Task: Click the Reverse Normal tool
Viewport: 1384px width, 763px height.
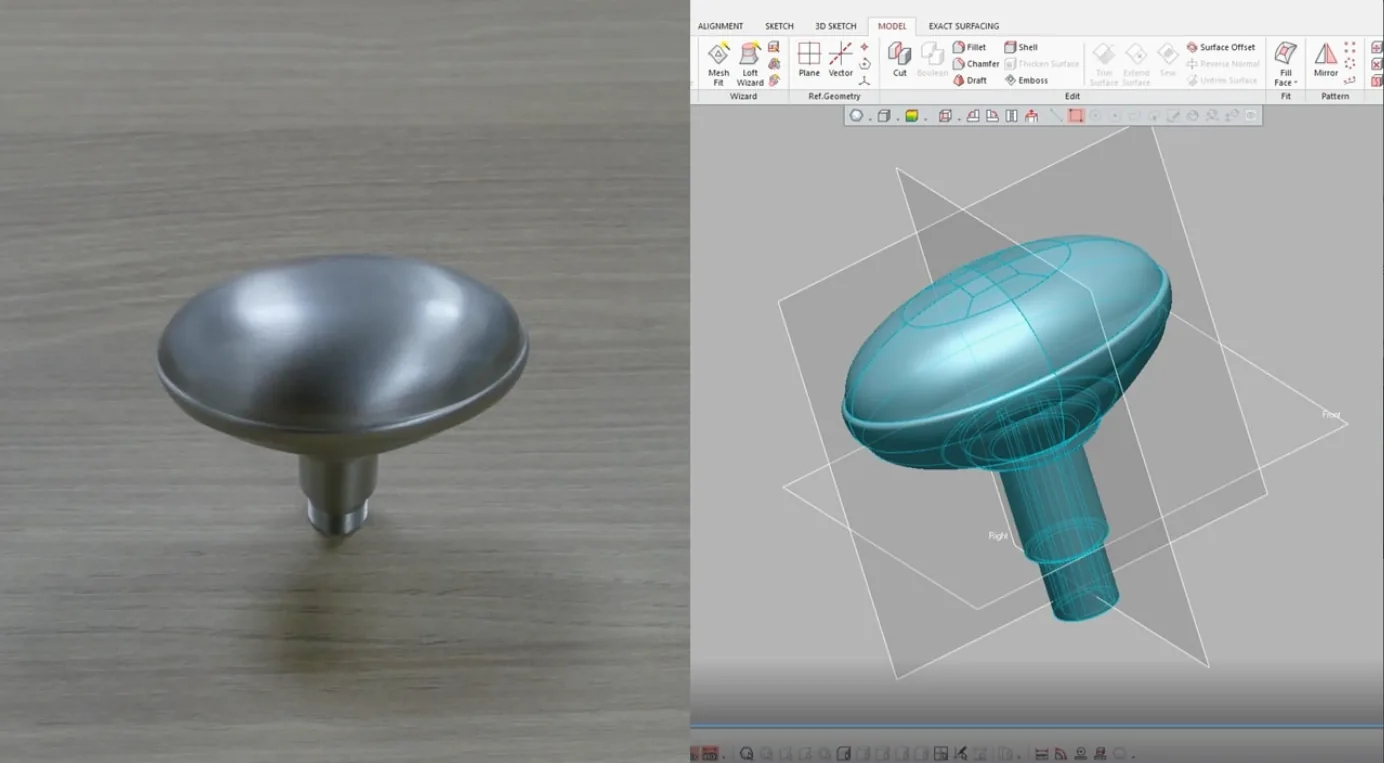Action: [1221, 64]
